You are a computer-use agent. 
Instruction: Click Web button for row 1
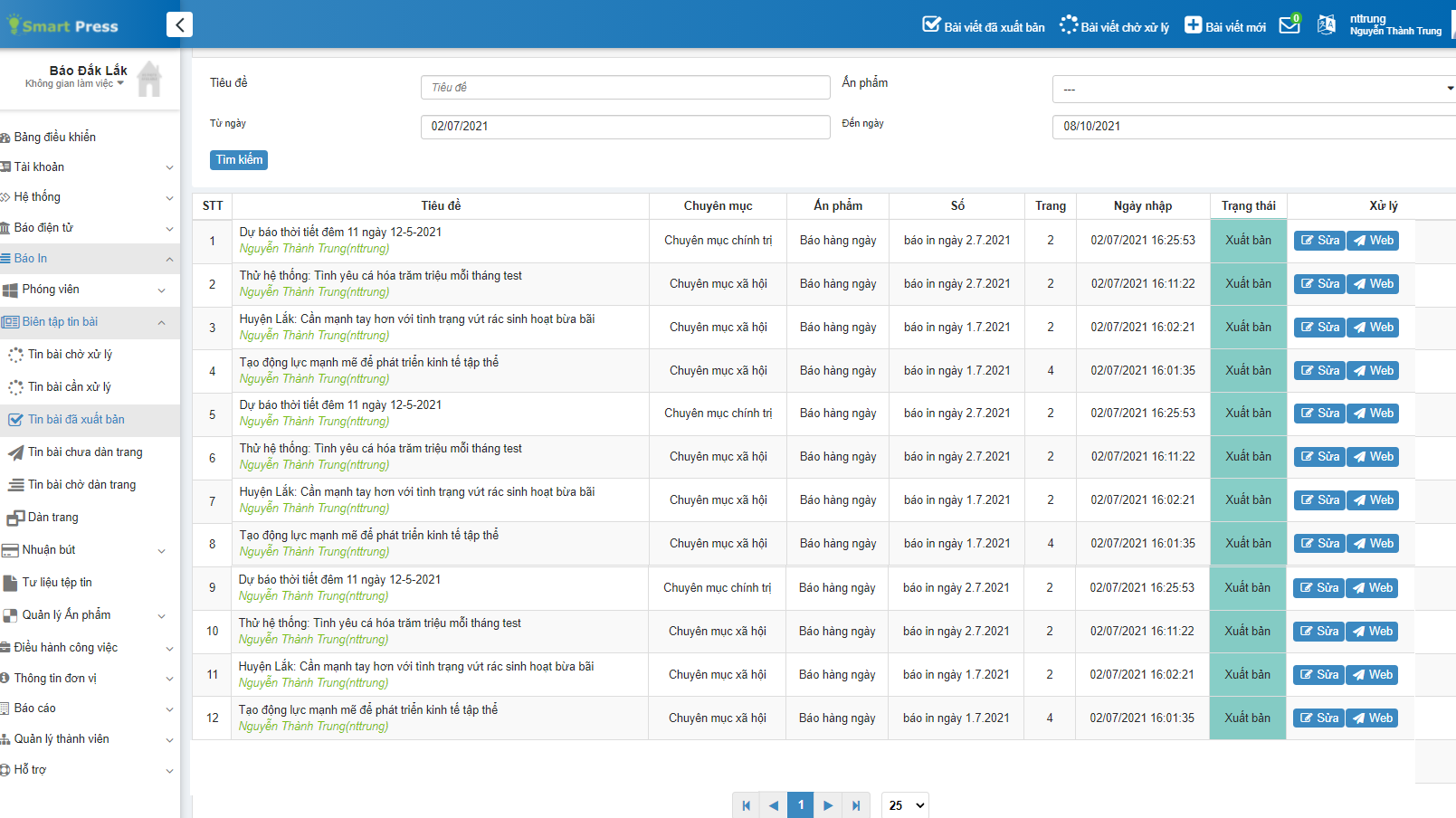[x=1373, y=241]
